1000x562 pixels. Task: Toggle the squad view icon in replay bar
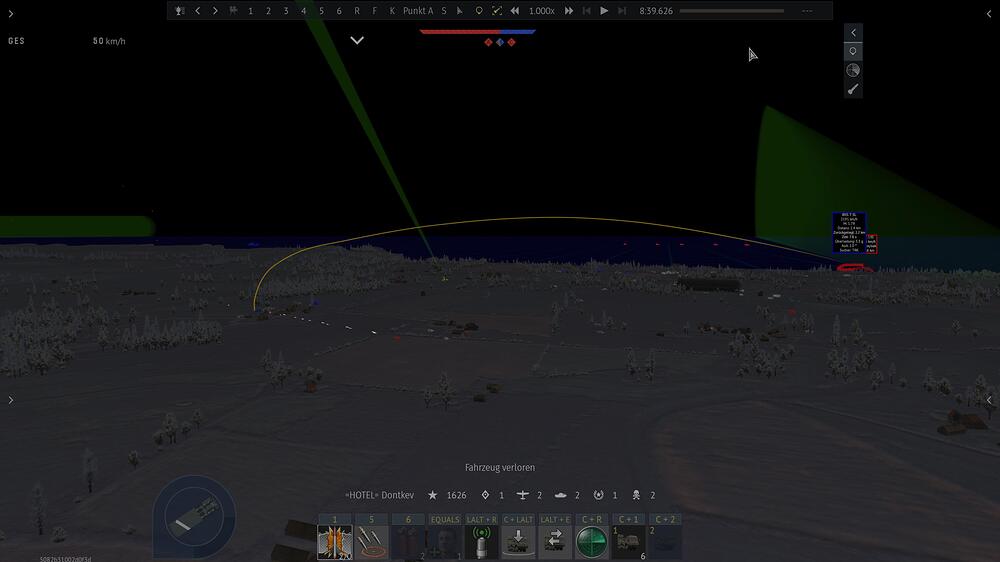point(233,11)
